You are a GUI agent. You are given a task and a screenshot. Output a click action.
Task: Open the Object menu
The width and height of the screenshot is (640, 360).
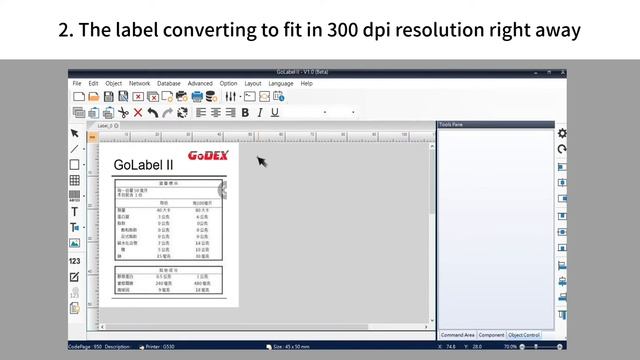tap(113, 83)
